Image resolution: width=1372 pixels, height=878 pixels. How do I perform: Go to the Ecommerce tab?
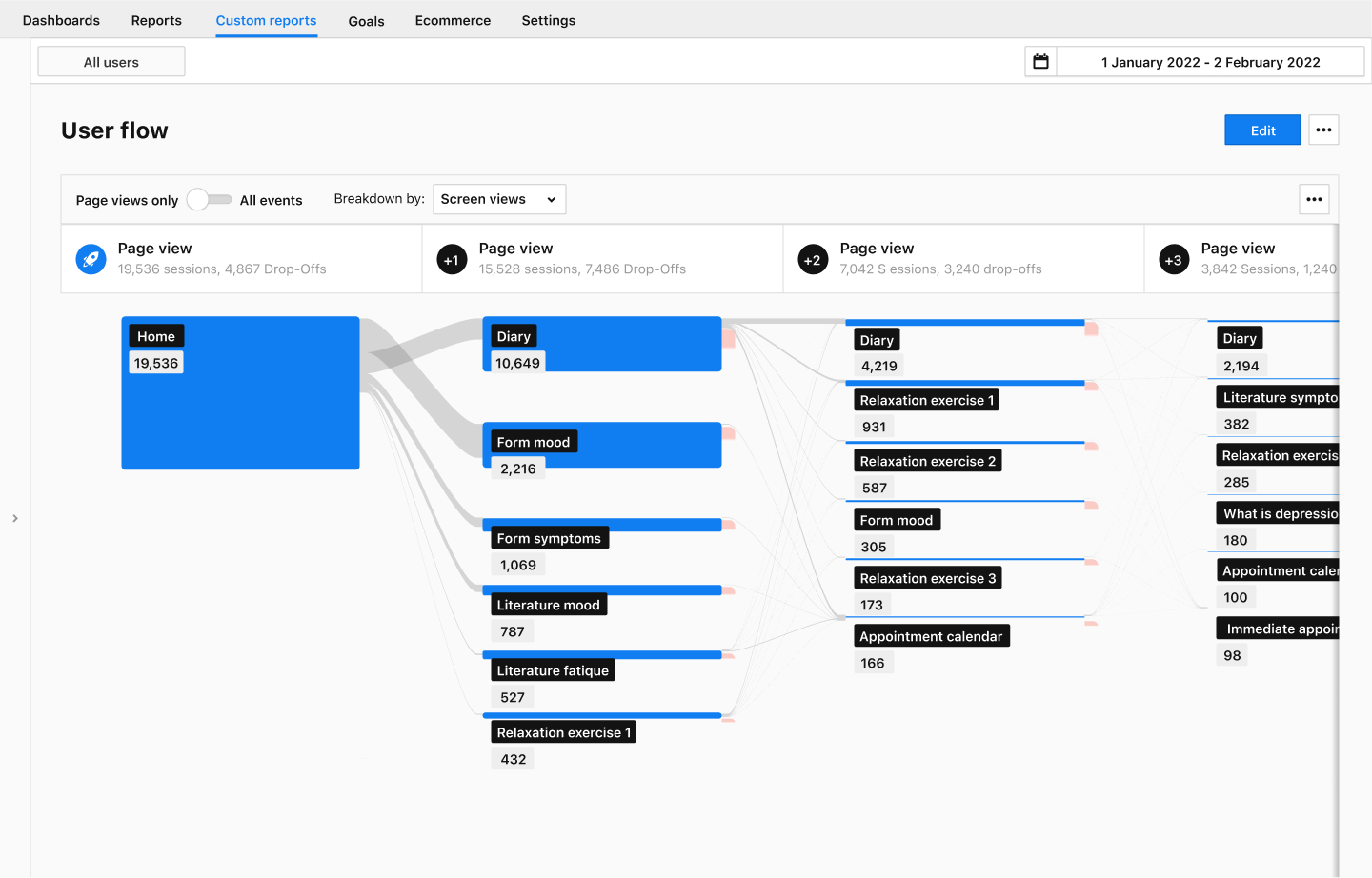pos(453,20)
